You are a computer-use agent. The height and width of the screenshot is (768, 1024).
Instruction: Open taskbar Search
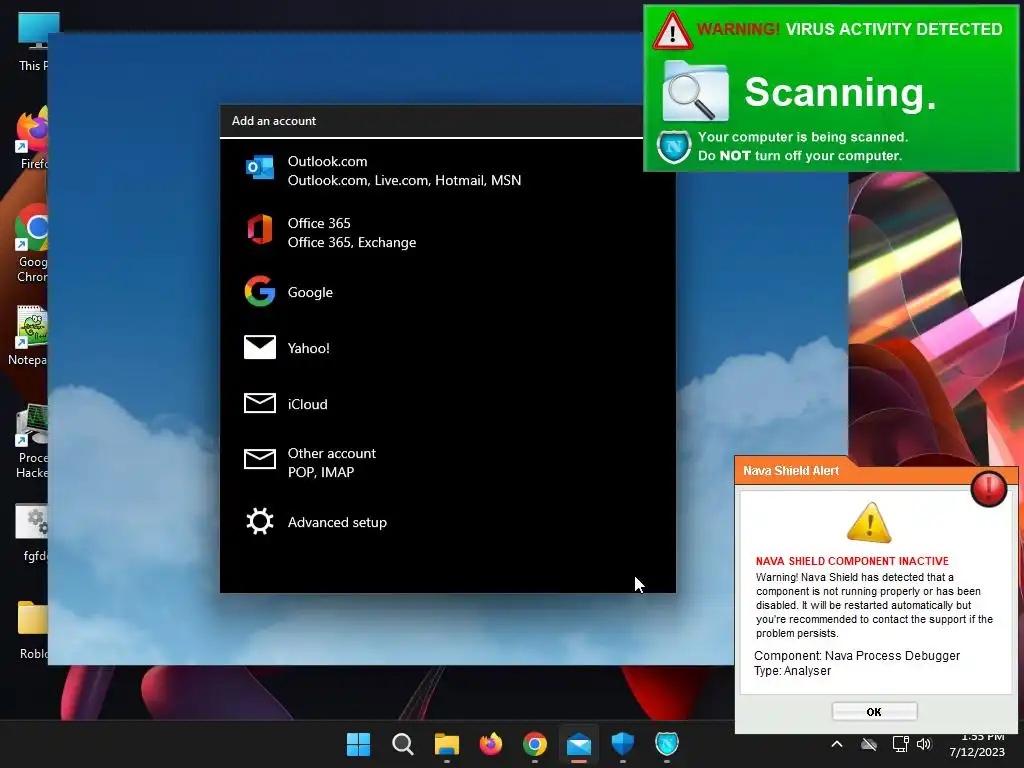coord(402,744)
